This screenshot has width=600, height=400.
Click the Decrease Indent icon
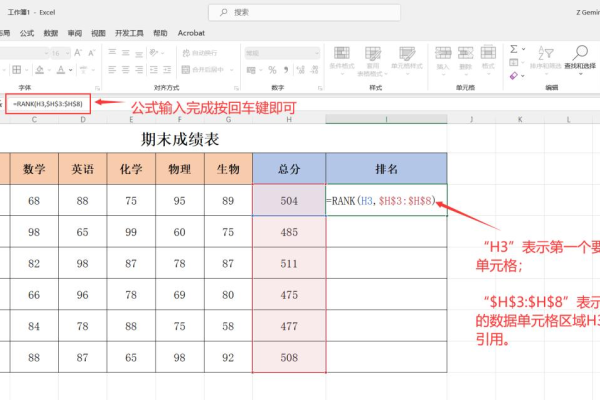point(153,69)
